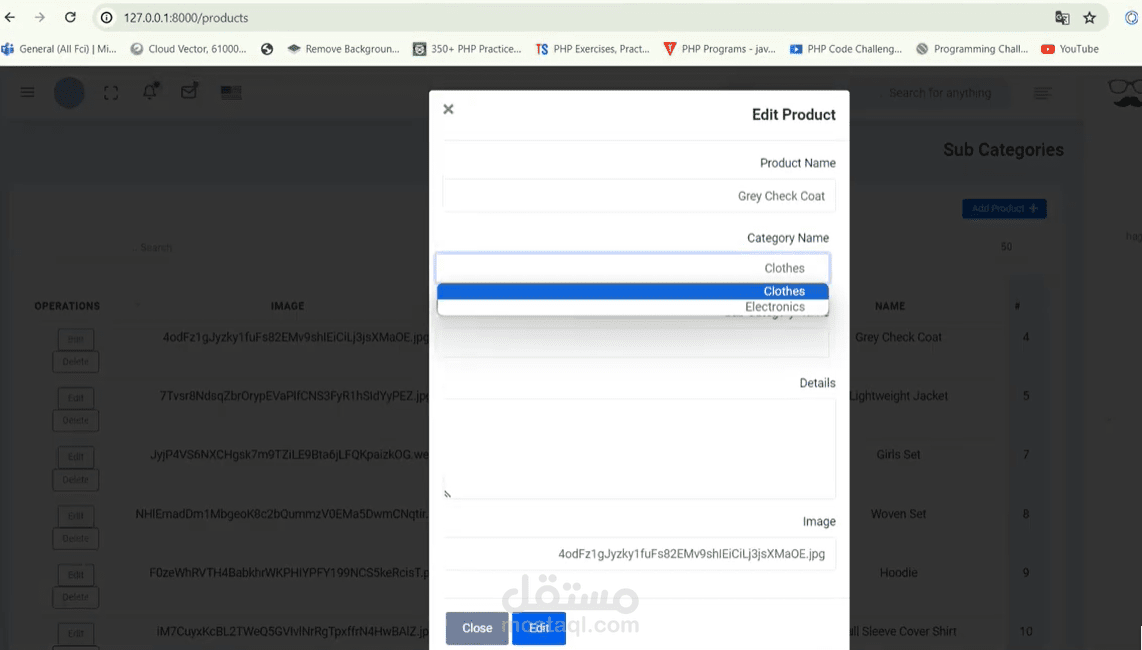Open Cloud Vector bookmark
Viewport: 1142px width, 650px height.
click(x=189, y=49)
